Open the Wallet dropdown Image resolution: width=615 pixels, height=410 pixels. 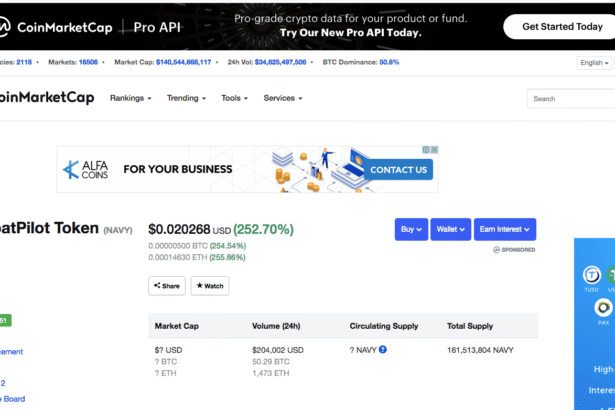click(451, 229)
